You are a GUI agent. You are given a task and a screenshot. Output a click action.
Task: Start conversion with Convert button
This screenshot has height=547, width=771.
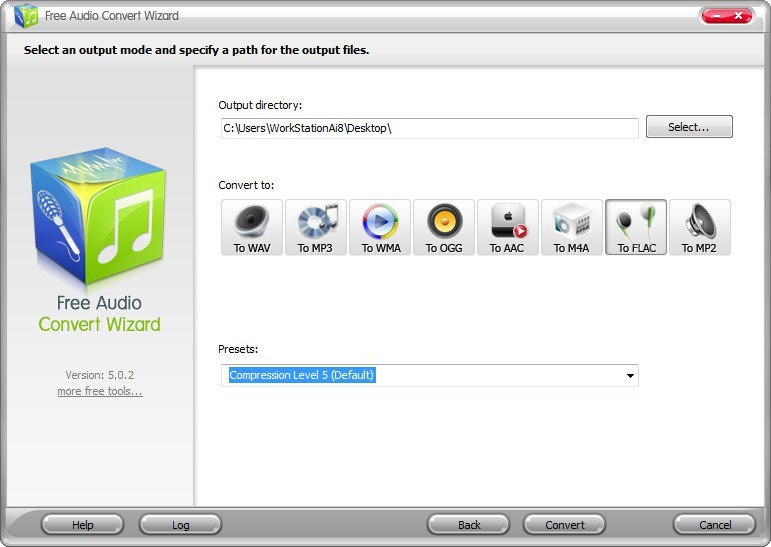pos(564,525)
